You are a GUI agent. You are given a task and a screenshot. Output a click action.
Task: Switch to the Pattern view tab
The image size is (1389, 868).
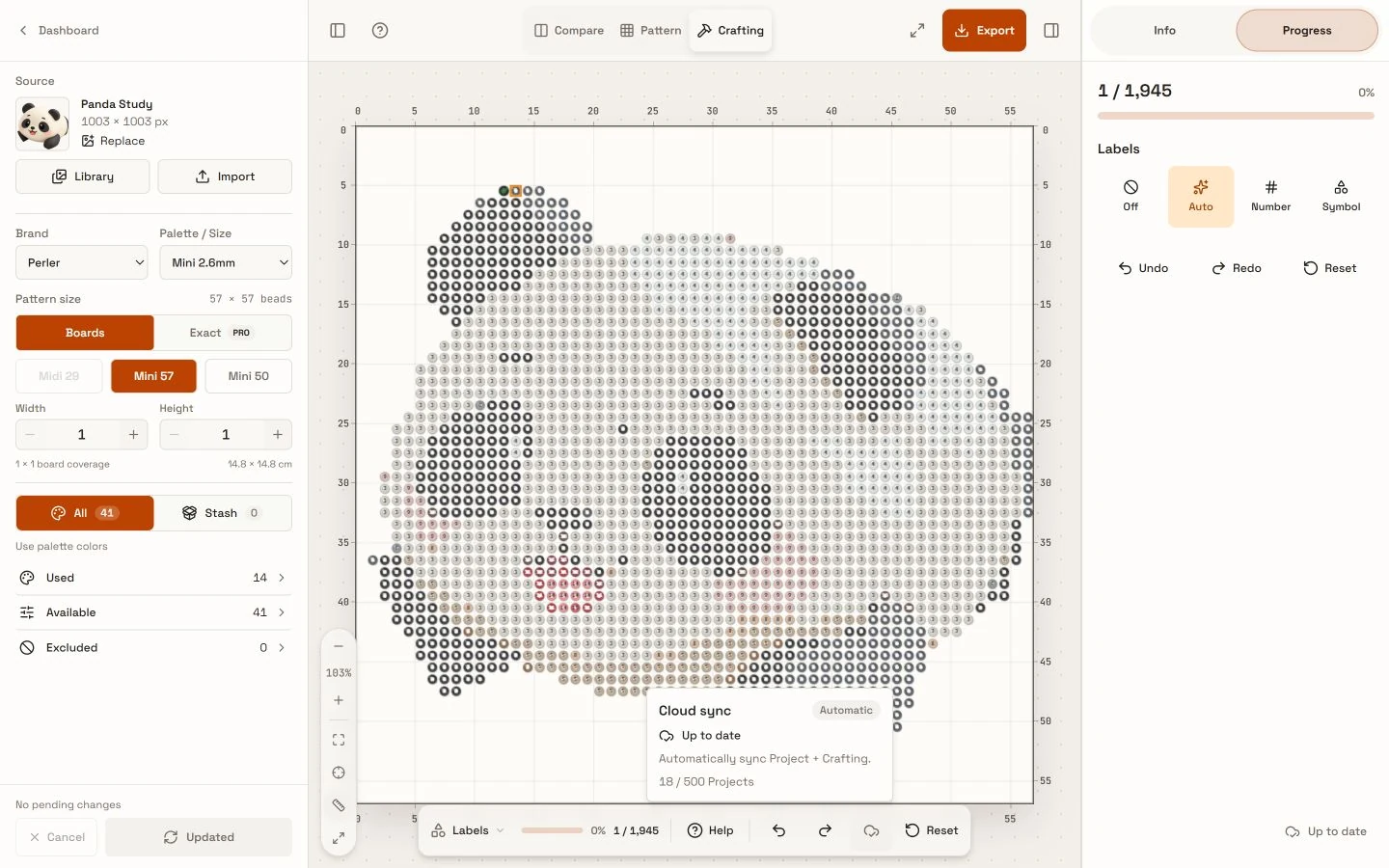pyautogui.click(x=651, y=31)
